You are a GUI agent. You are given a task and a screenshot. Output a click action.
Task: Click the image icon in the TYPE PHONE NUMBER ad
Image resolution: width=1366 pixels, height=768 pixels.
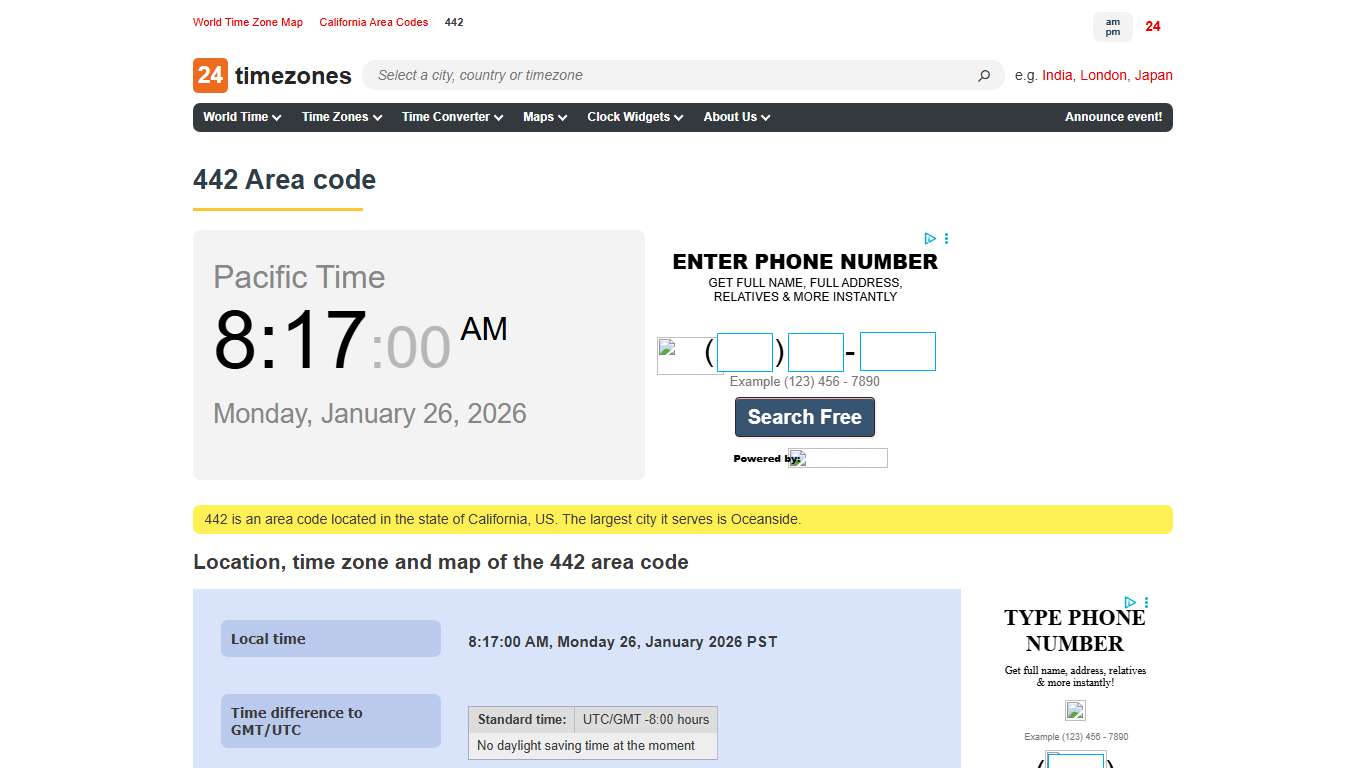click(1074, 710)
